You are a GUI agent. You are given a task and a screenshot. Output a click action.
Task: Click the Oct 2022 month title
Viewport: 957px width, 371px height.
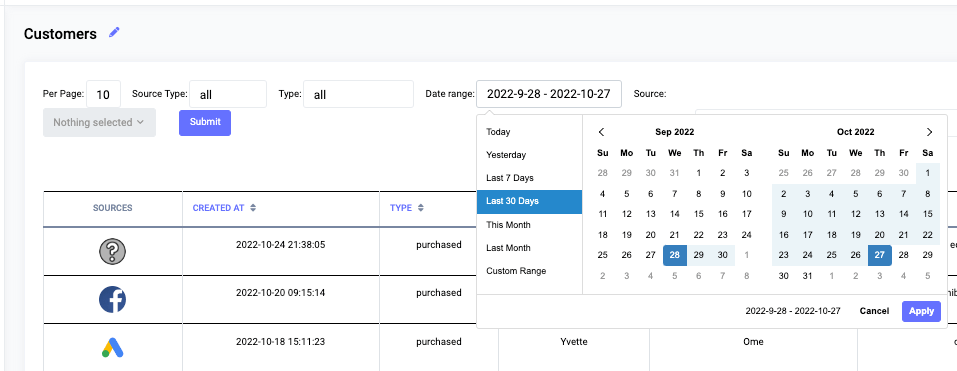point(856,132)
